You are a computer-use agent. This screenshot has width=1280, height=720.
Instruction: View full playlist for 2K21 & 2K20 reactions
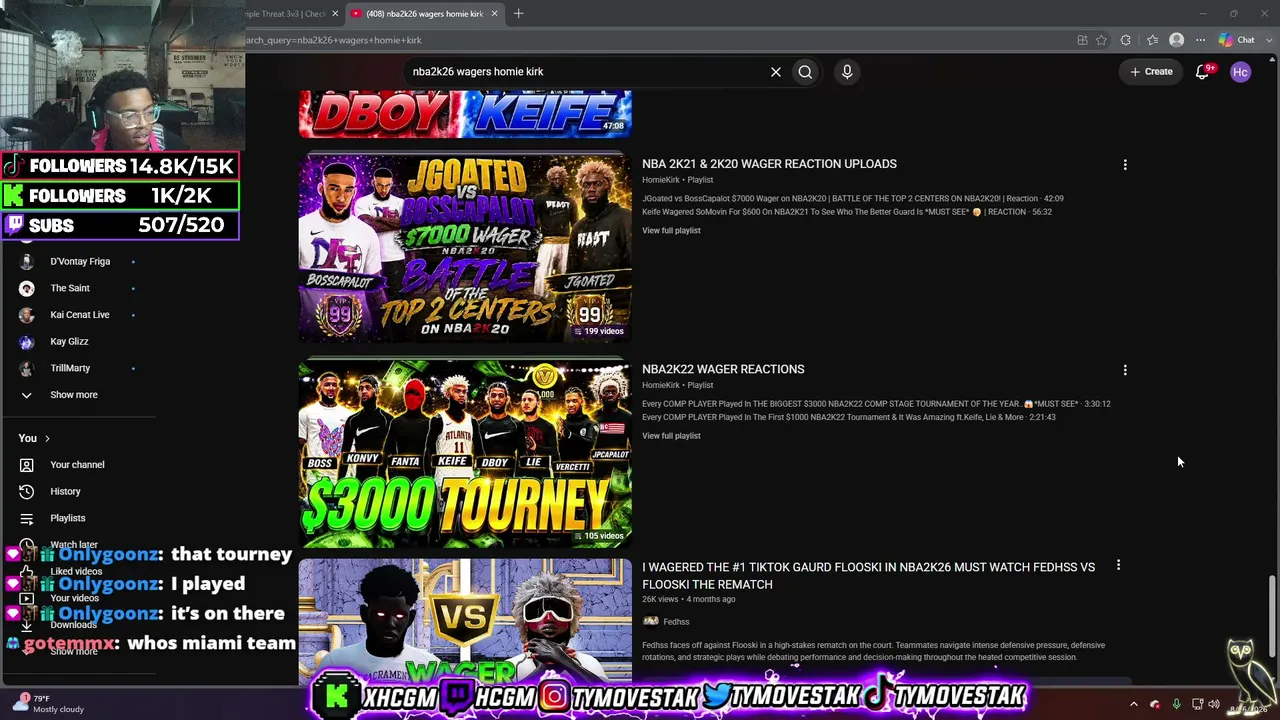click(x=671, y=231)
